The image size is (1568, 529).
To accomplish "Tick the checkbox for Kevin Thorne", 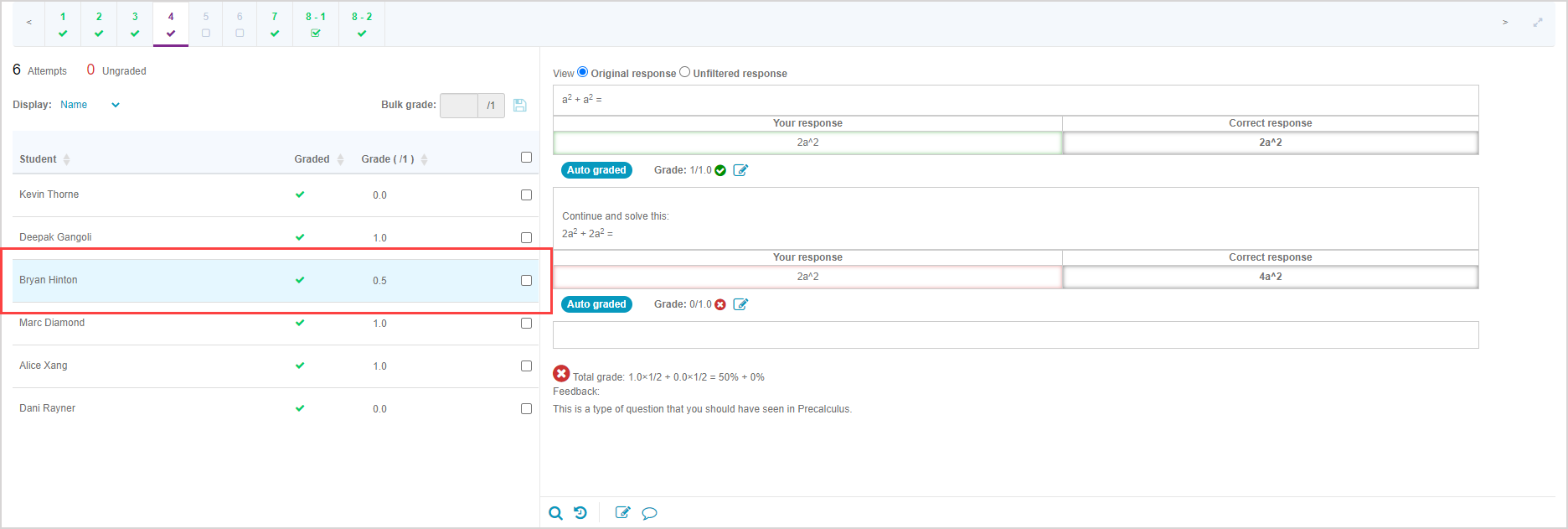I will [526, 194].
